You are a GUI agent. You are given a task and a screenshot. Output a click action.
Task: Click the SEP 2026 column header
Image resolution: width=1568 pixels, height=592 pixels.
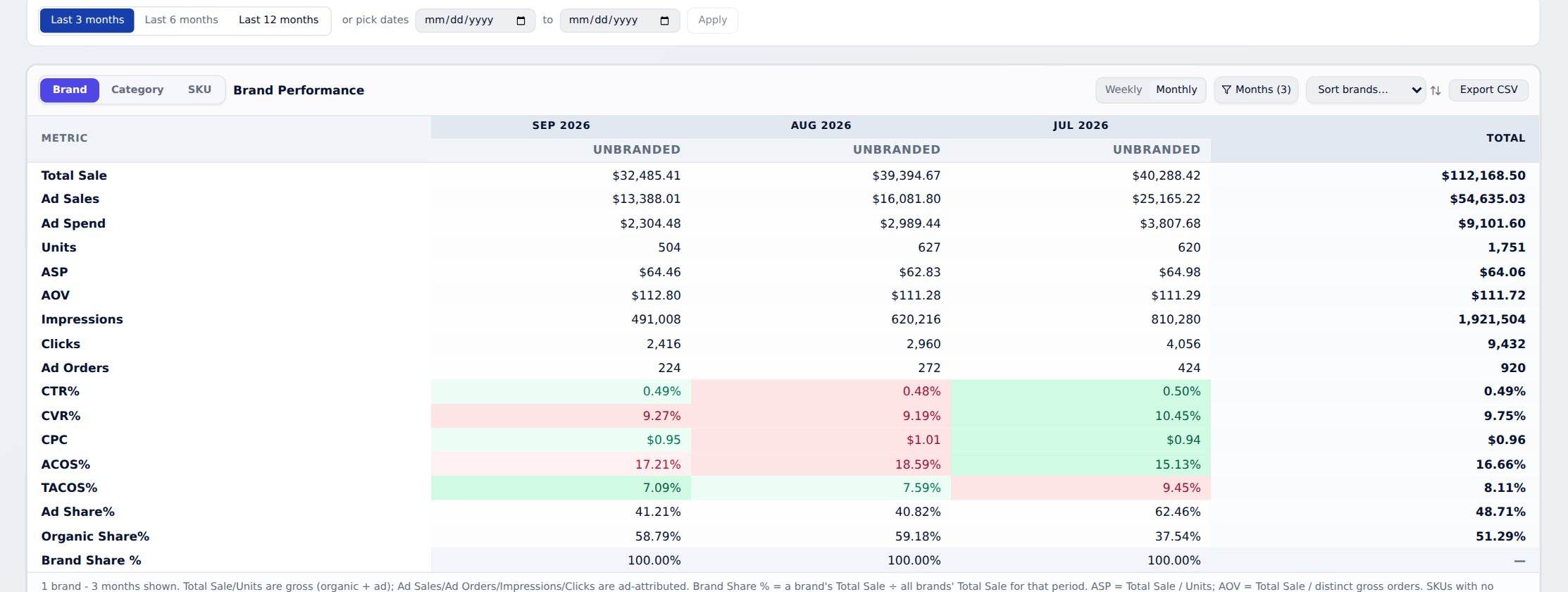[561, 126]
